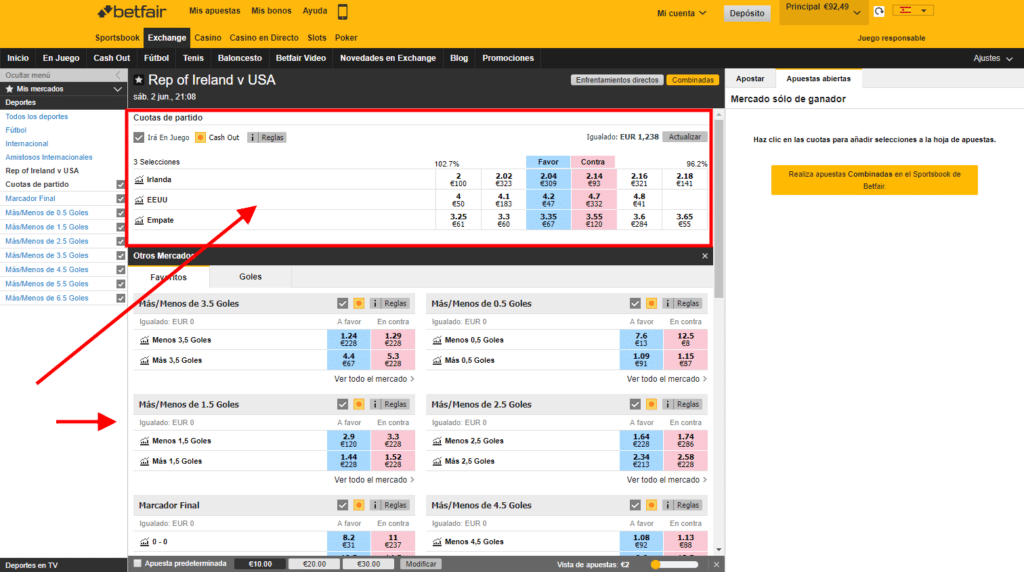The width and height of the screenshot is (1024, 572).
Task: Select the €10.00 default stake field
Action: (260, 564)
